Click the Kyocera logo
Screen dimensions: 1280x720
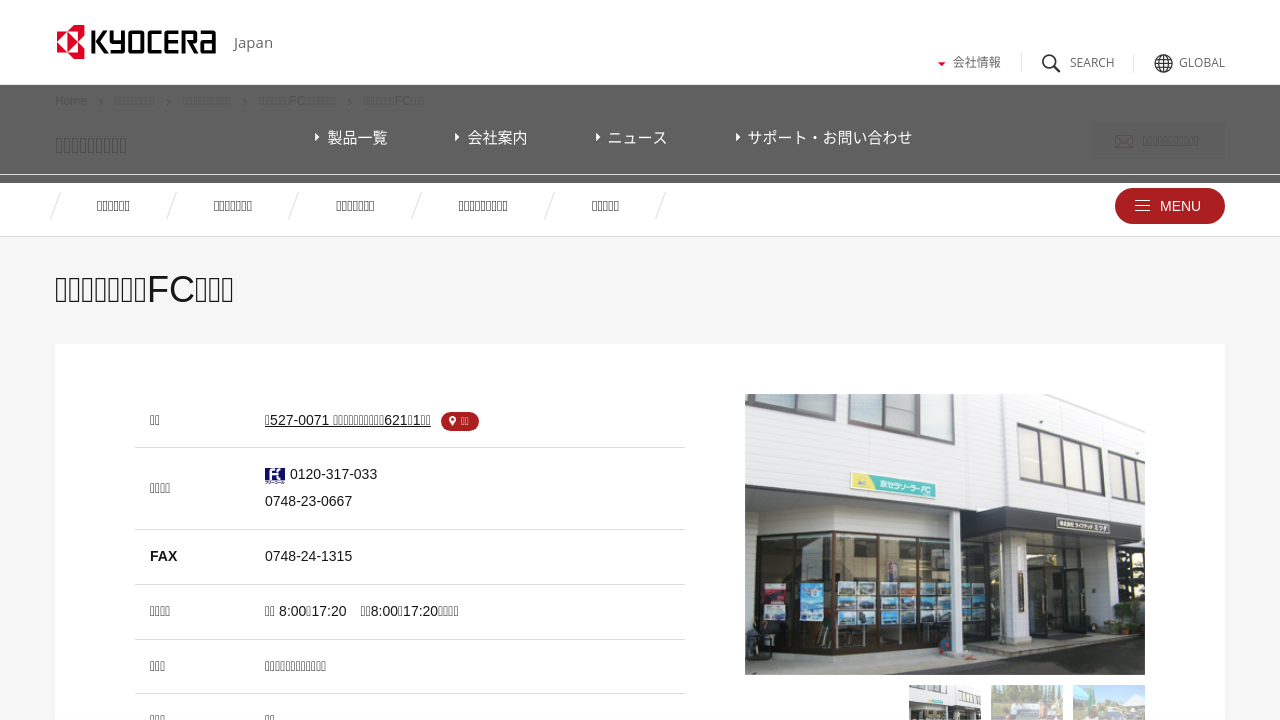pyautogui.click(x=136, y=42)
